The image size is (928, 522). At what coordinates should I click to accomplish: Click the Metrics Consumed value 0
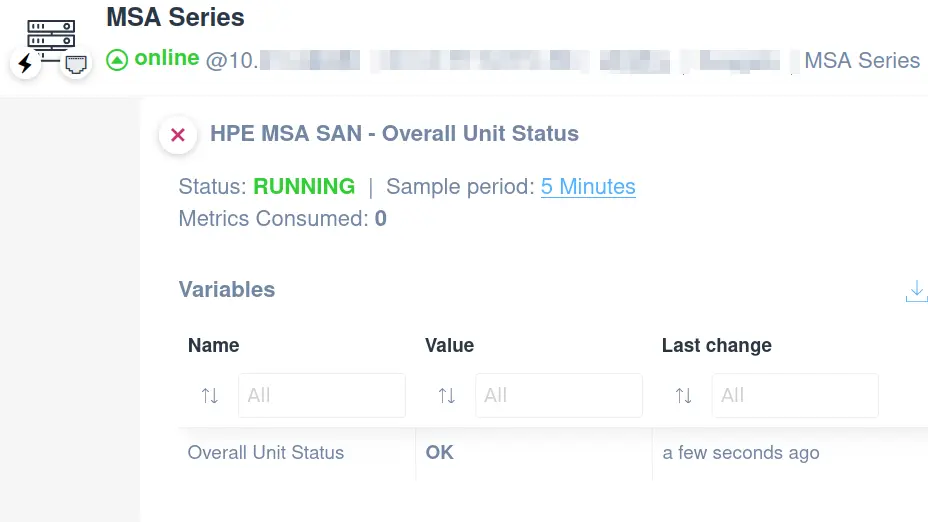click(381, 219)
